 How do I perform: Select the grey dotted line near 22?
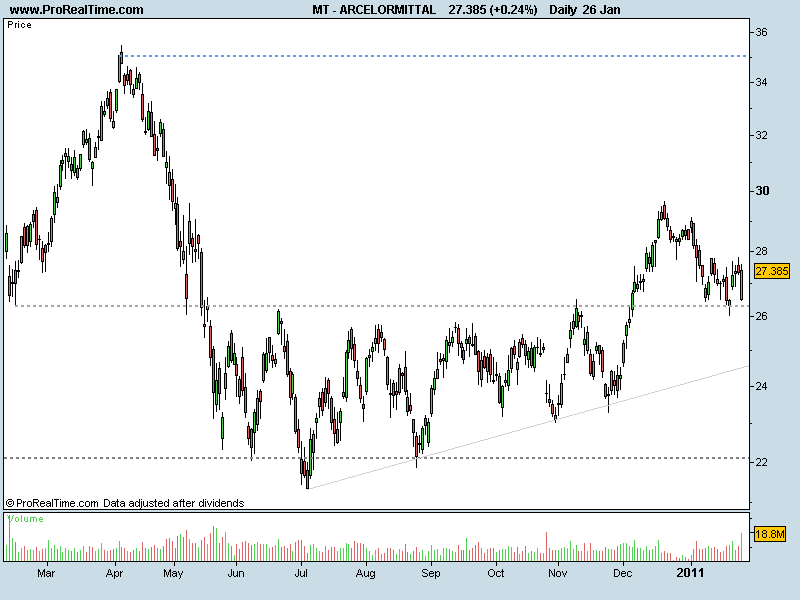(377, 458)
